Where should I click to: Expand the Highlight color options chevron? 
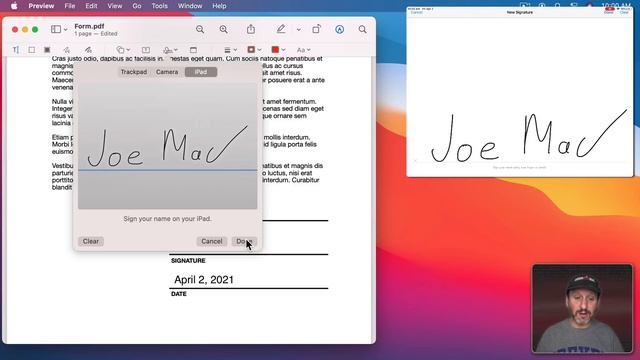pyautogui.click(x=298, y=29)
